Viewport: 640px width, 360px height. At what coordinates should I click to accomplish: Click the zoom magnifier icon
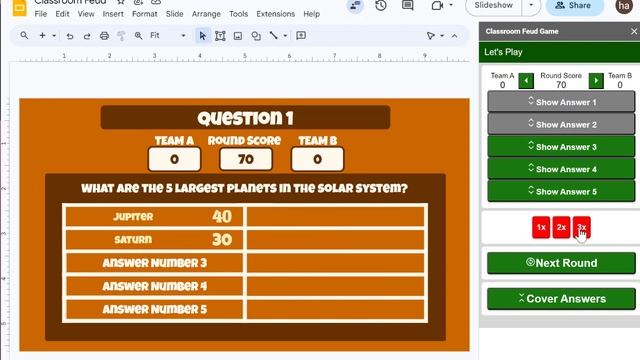[x=138, y=36]
